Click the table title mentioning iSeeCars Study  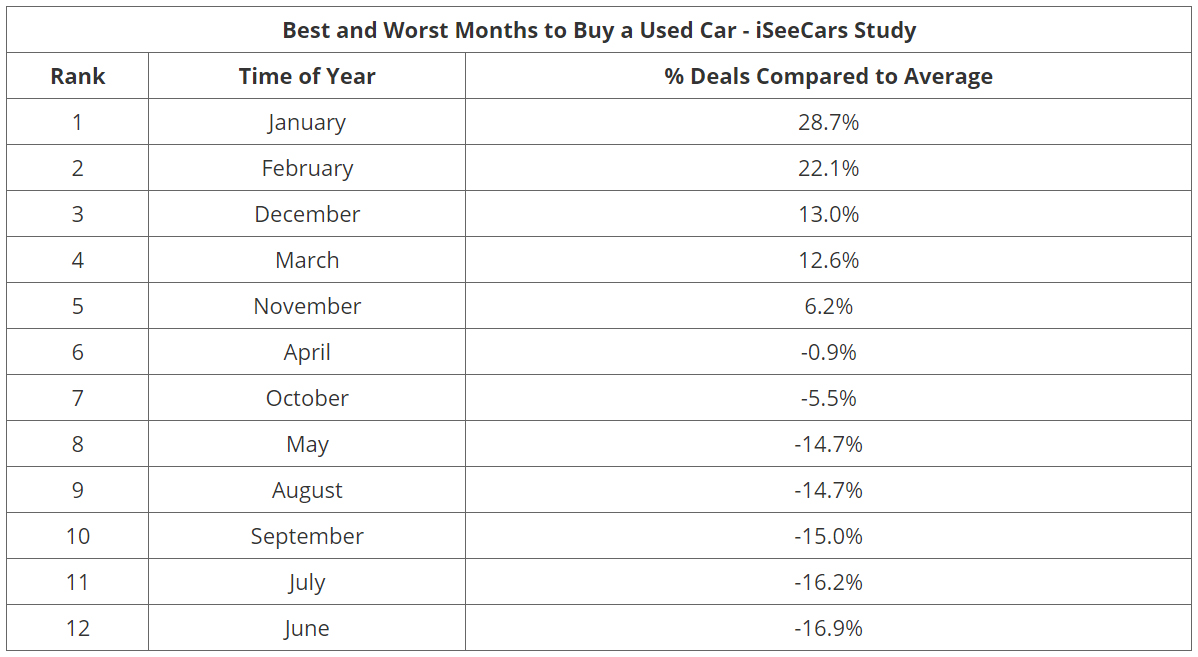pyautogui.click(x=599, y=30)
